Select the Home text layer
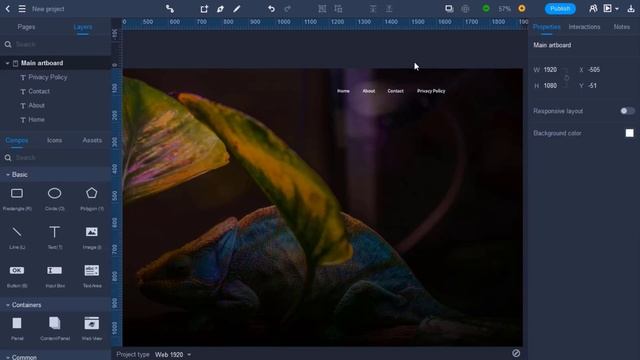The height and width of the screenshot is (360, 640). (36, 120)
